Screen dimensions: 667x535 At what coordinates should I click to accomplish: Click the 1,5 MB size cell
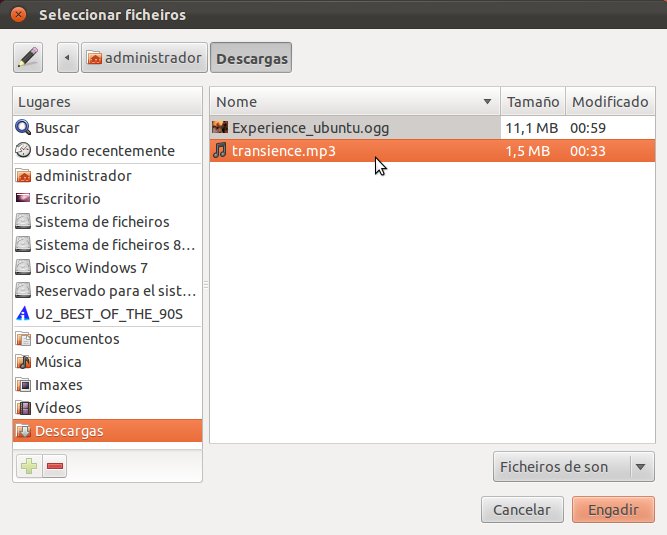tap(527, 151)
